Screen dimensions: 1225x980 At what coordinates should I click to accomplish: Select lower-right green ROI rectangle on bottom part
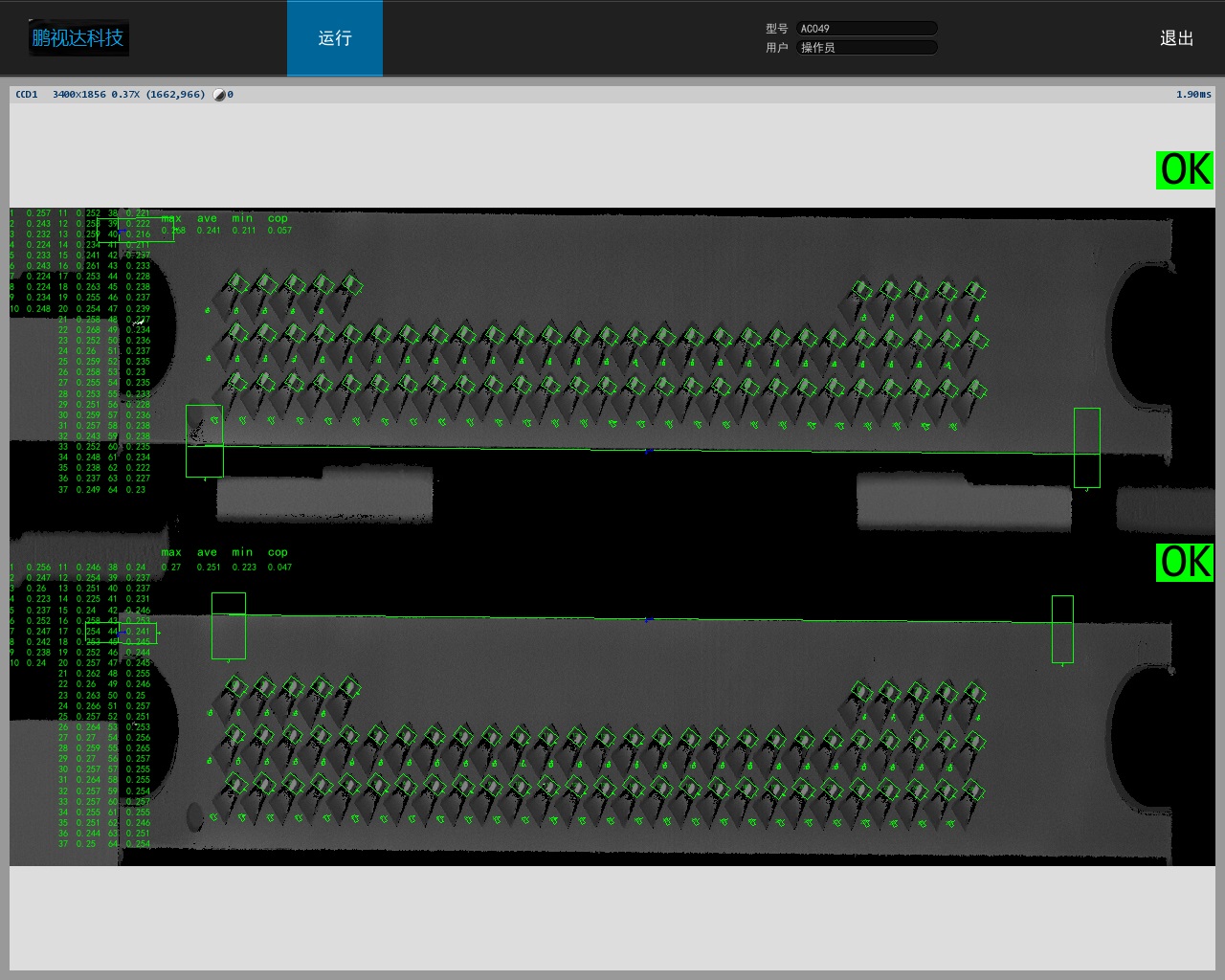coord(1062,629)
